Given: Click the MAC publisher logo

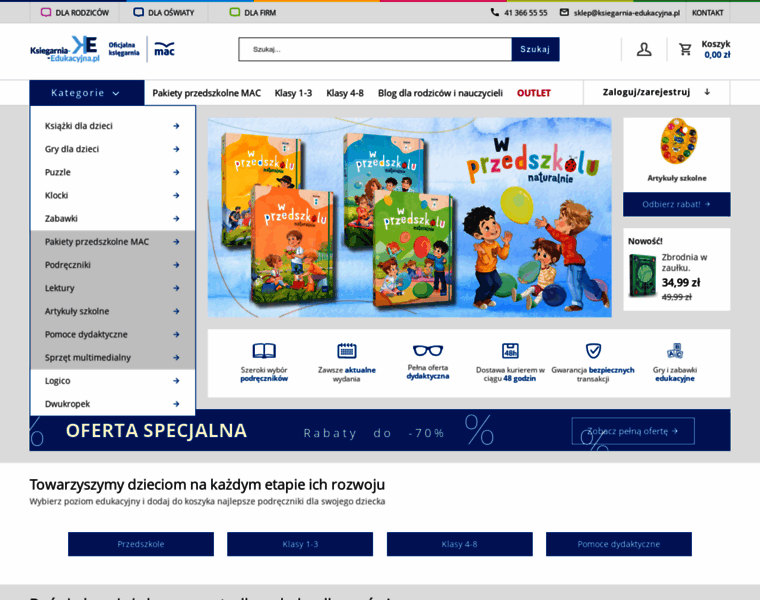Looking at the screenshot, I should click(164, 49).
